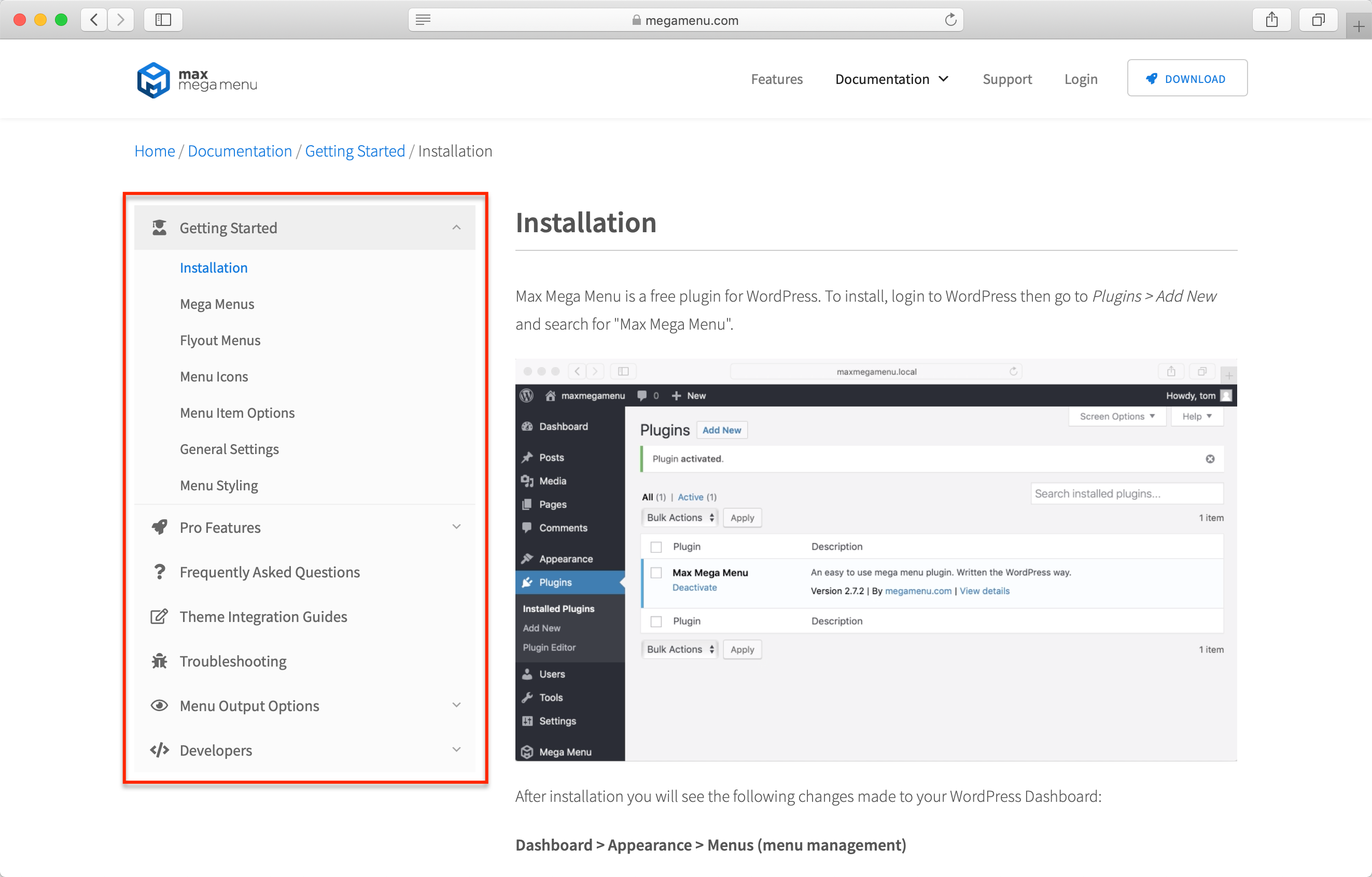Image resolution: width=1372 pixels, height=877 pixels.
Task: Click the Safari address bar
Action: [x=685, y=20]
